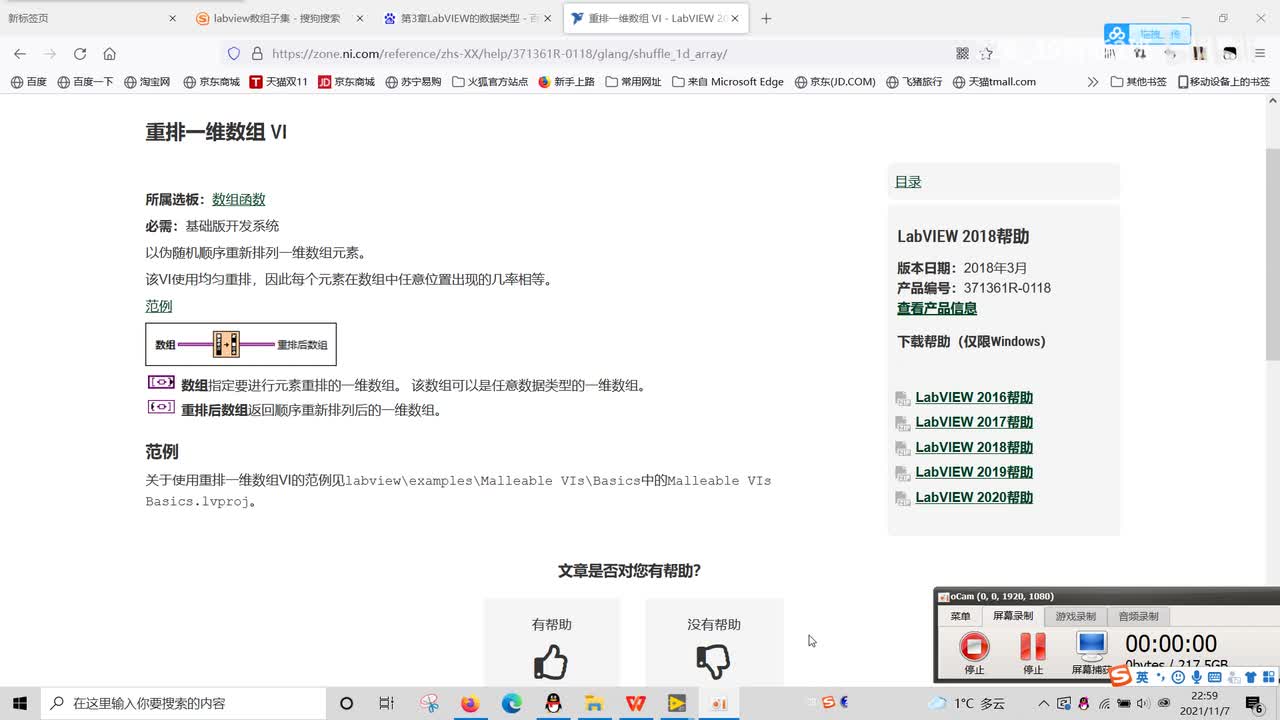
Task: Open the 百度 bookmark
Action: pos(29,82)
